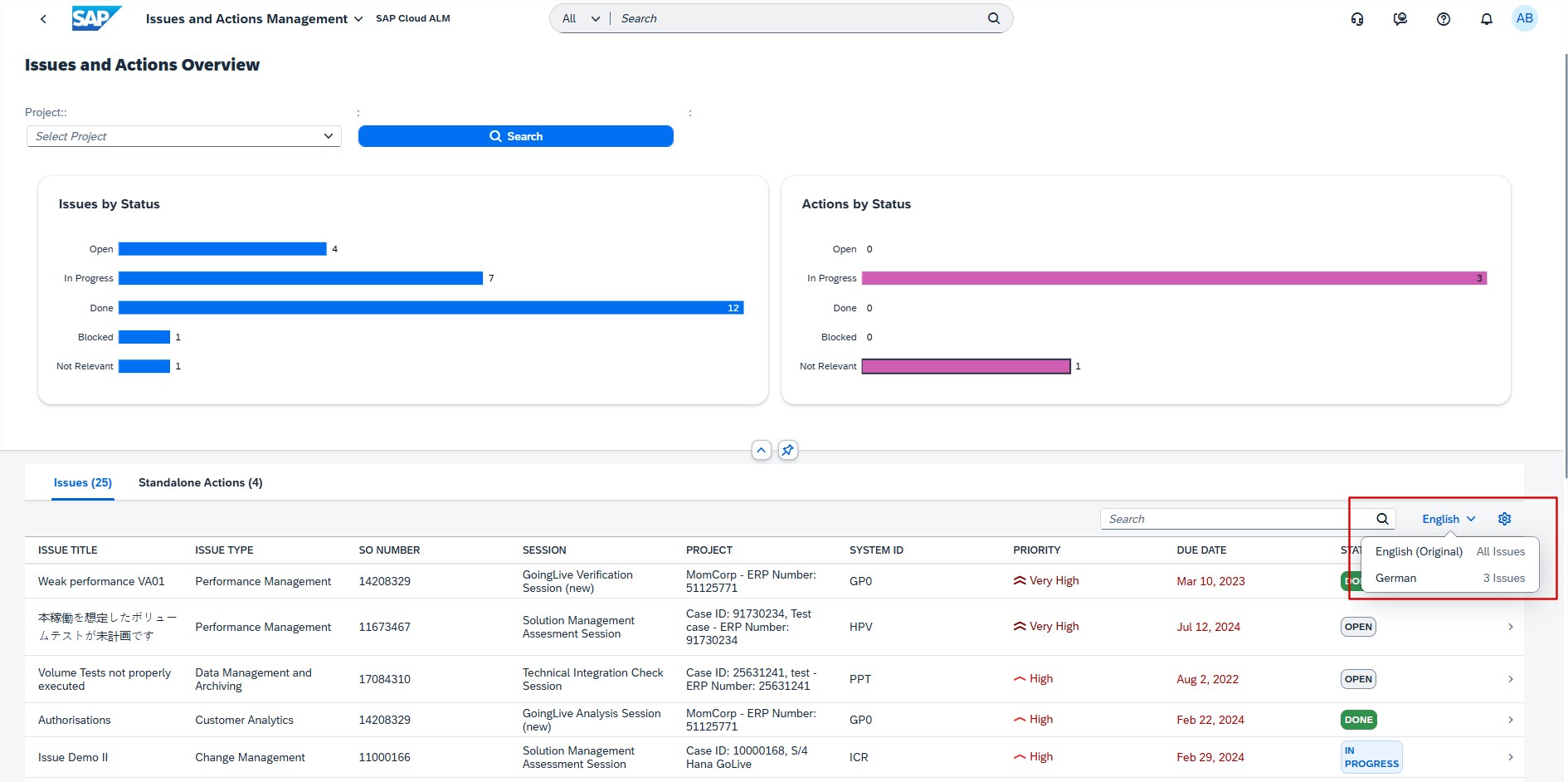Collapse the header with up chevron
Image resolution: width=1568 pixels, height=782 pixels.
pyautogui.click(x=762, y=450)
